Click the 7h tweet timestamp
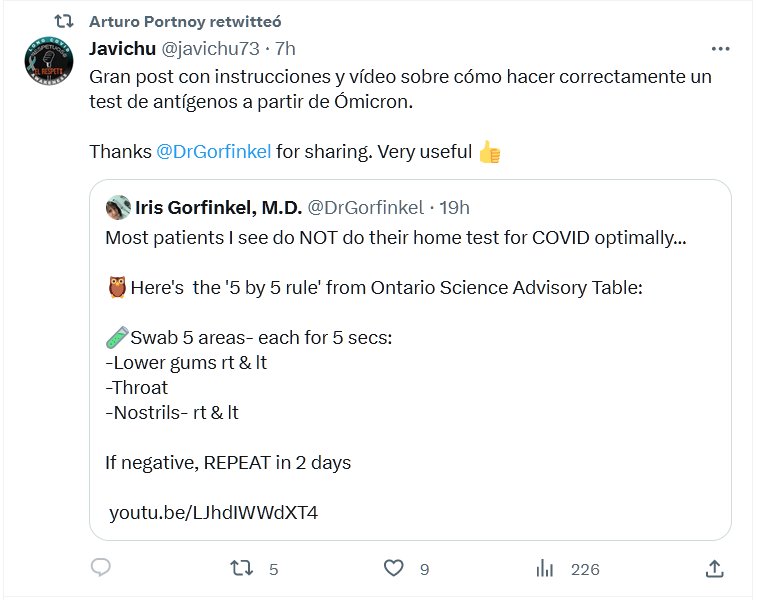Viewport: 758px width, 600px height. [285, 48]
